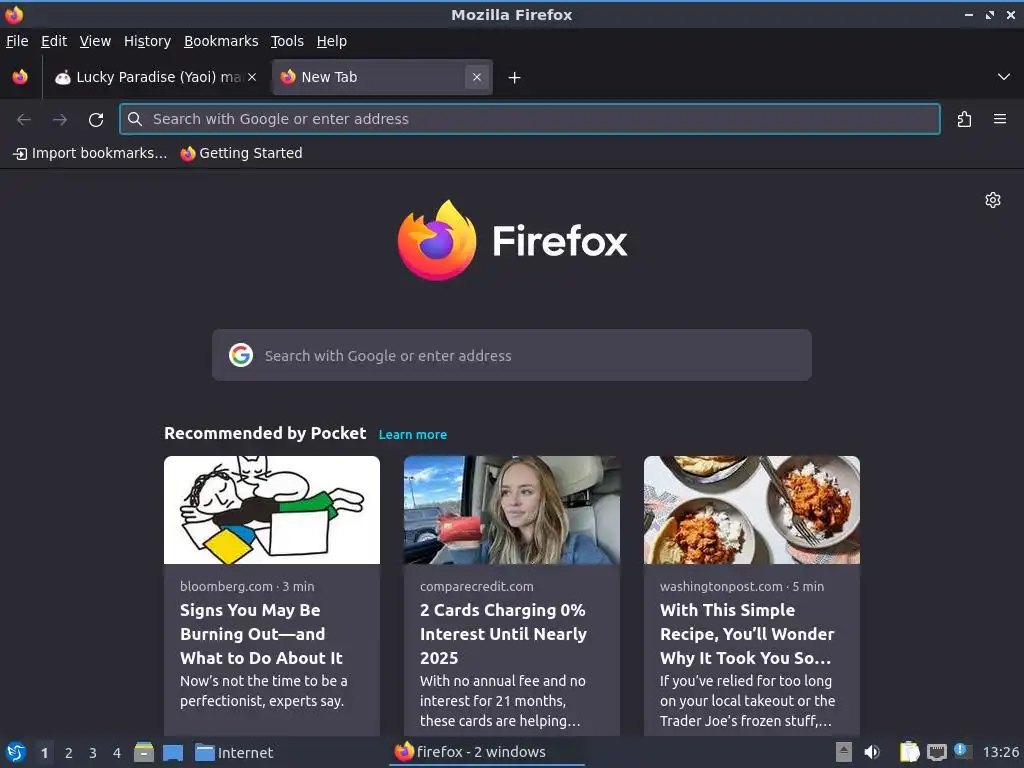Image resolution: width=1024 pixels, height=768 pixels.
Task: Open the notification alert tray icon
Action: pyautogui.click(x=962, y=751)
